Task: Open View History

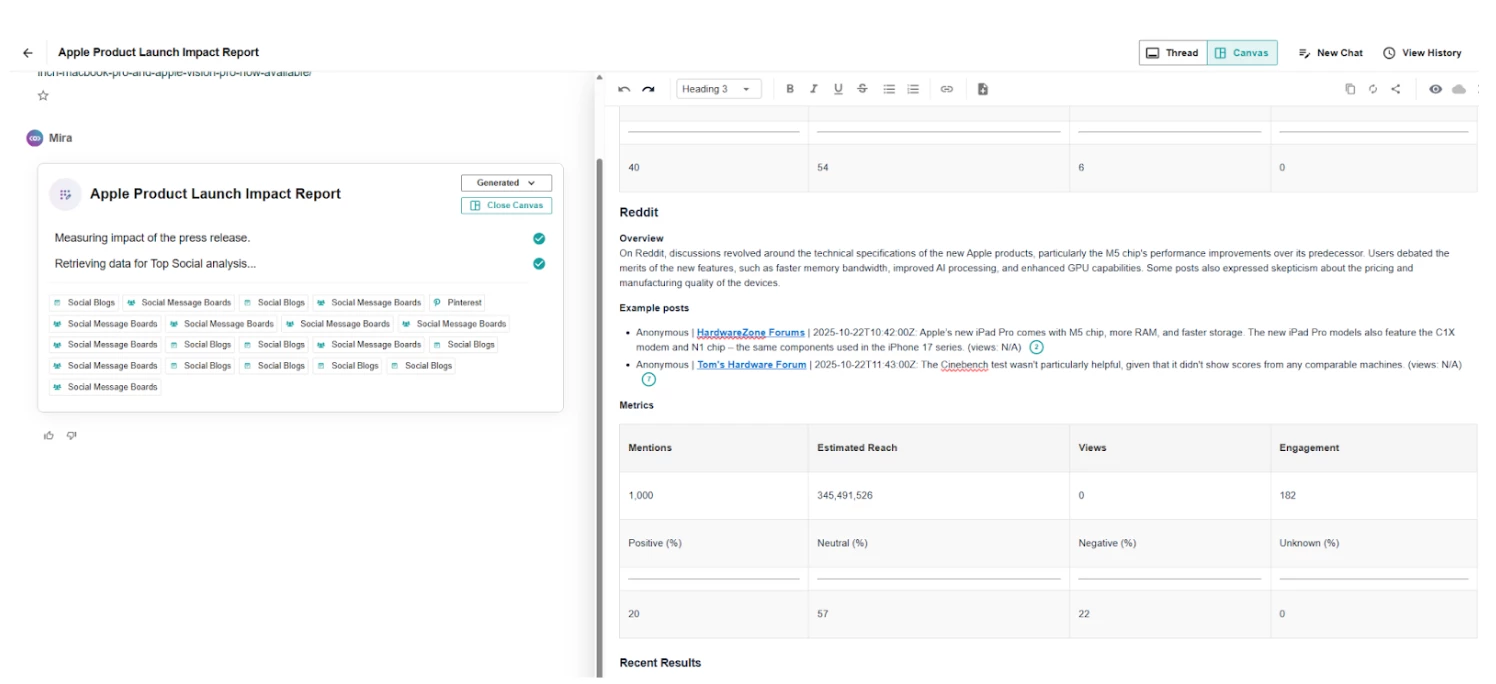Action: pos(1422,53)
